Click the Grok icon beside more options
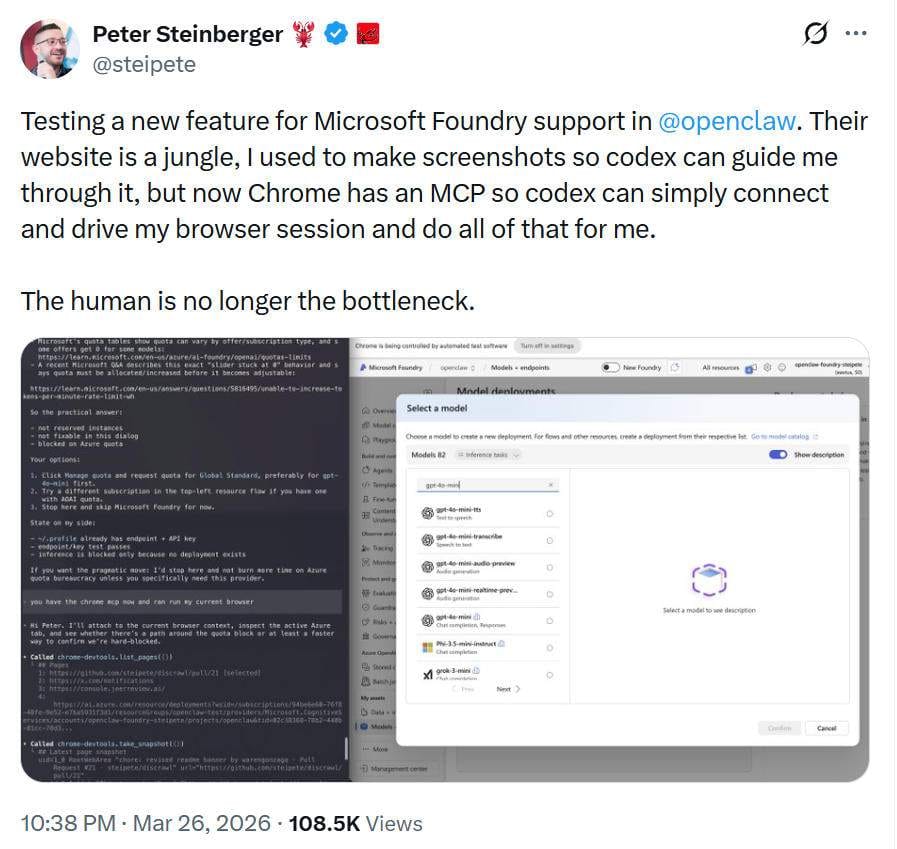 pos(816,33)
